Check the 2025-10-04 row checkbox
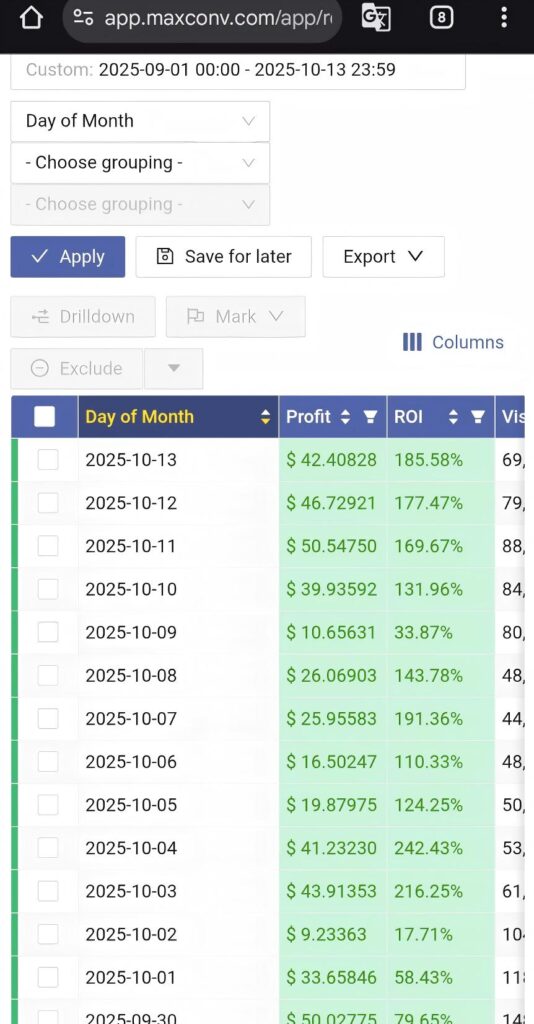 (48, 848)
